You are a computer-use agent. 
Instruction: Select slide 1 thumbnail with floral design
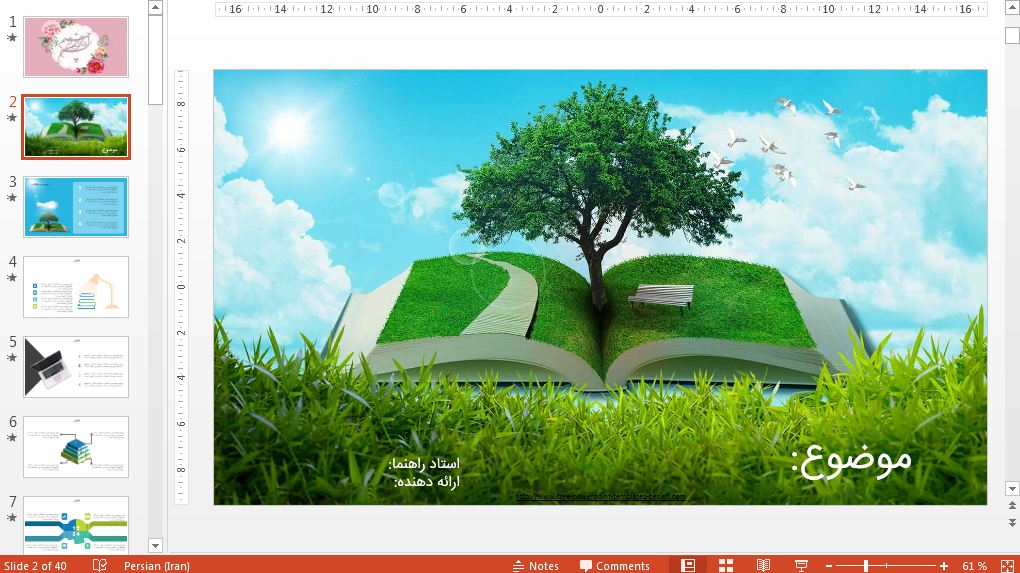76,47
